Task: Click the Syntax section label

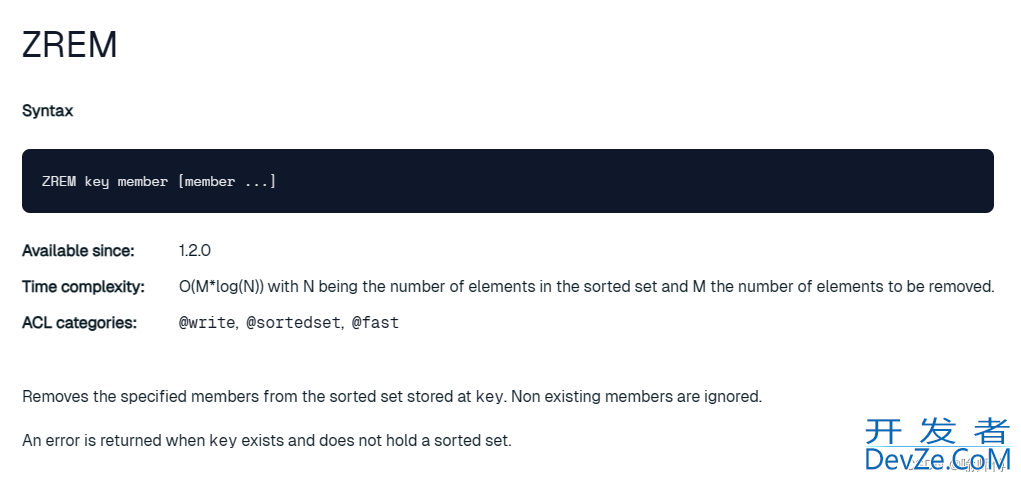Action: 48,111
